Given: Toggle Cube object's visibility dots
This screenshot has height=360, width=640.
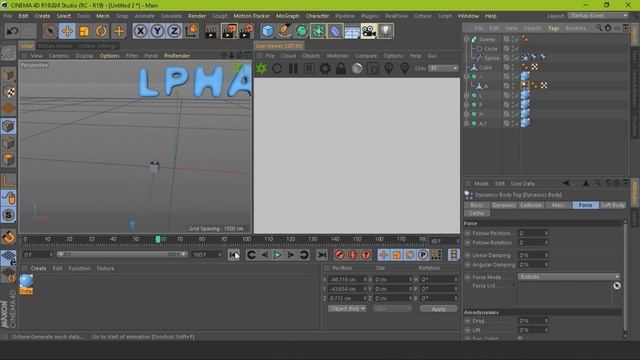Looking at the screenshot, I should [x=513, y=67].
